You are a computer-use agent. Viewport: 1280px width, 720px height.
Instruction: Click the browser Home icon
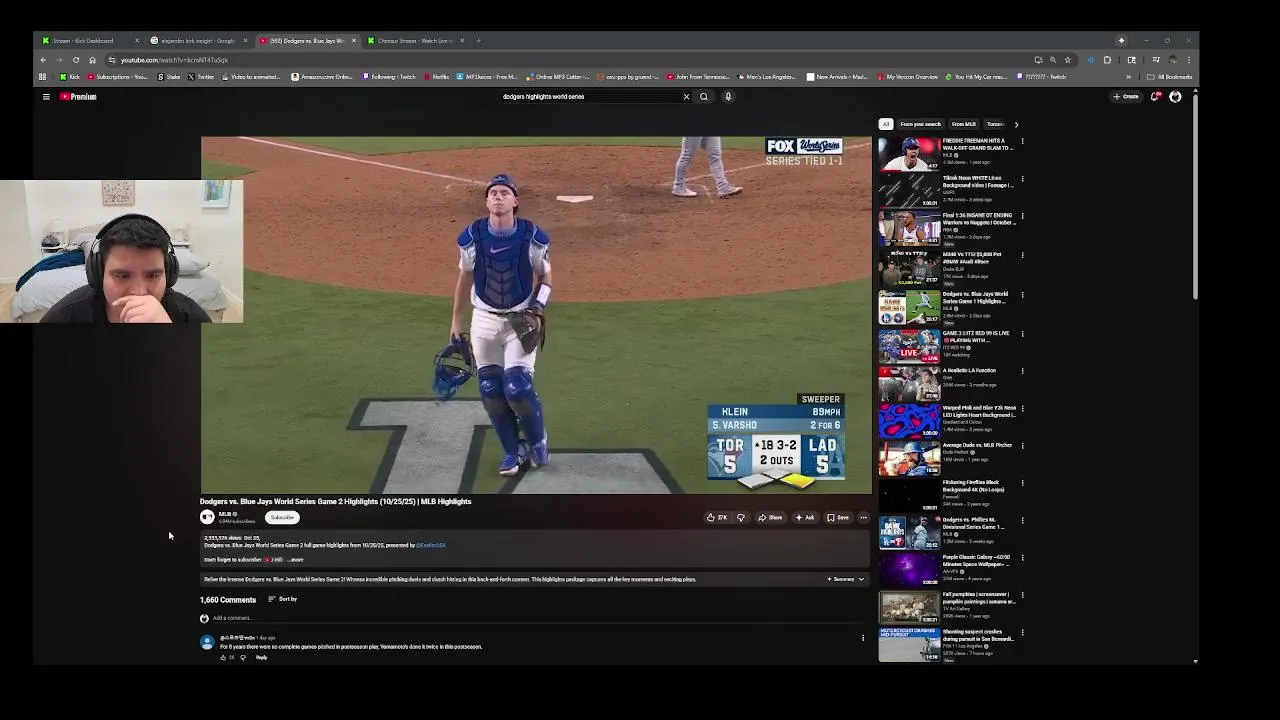(92, 60)
